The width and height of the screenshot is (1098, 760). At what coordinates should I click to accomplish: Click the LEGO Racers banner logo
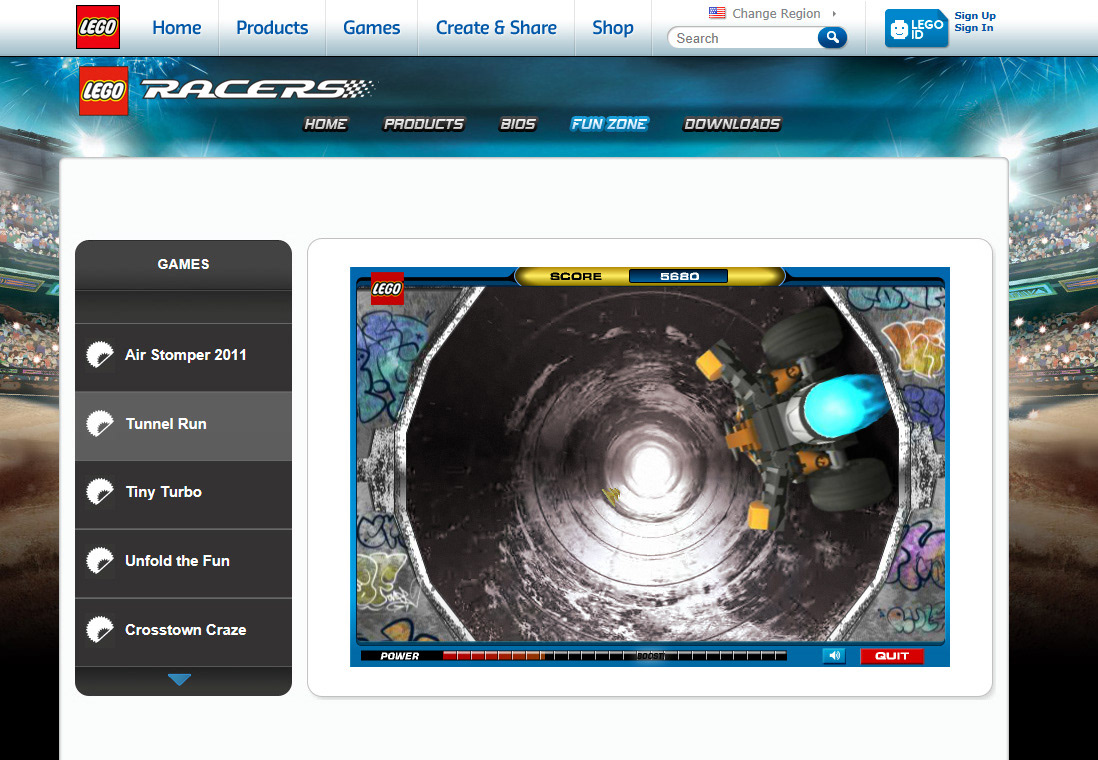click(x=228, y=90)
